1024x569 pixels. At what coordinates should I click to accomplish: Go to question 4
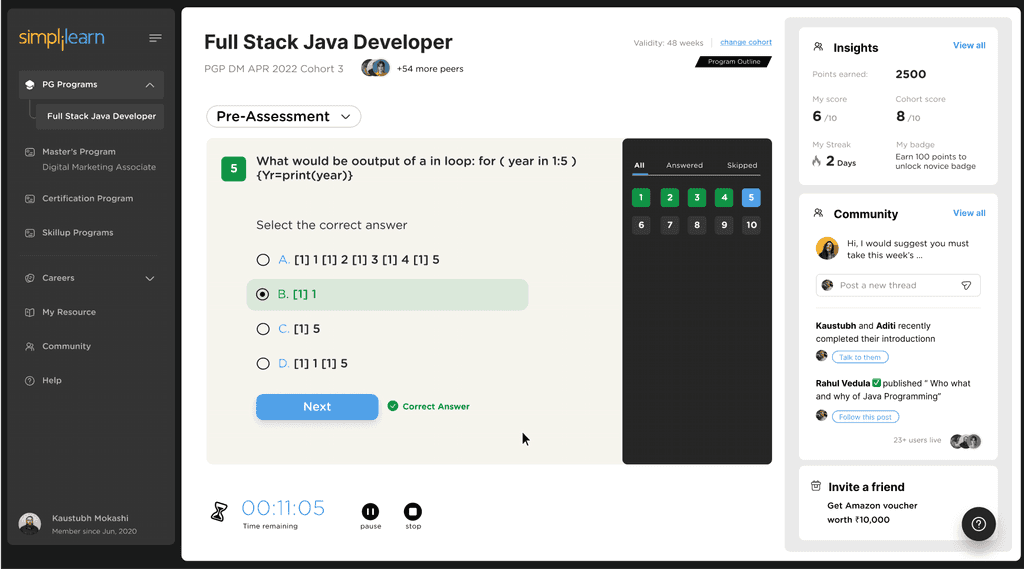724,197
